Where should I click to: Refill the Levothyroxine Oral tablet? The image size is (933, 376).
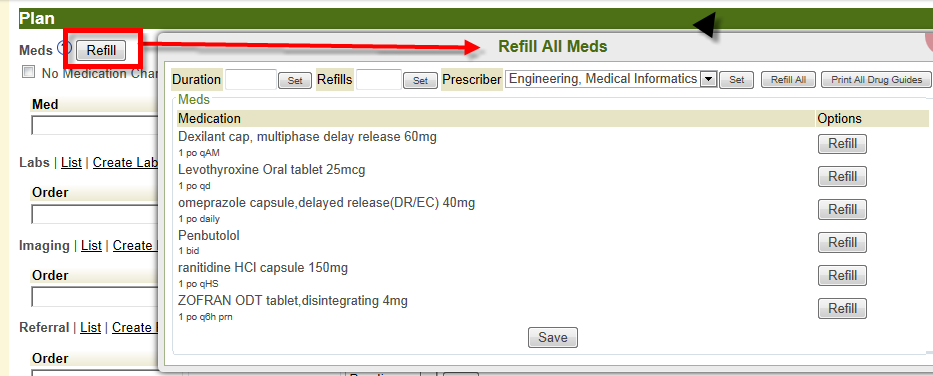pos(842,177)
